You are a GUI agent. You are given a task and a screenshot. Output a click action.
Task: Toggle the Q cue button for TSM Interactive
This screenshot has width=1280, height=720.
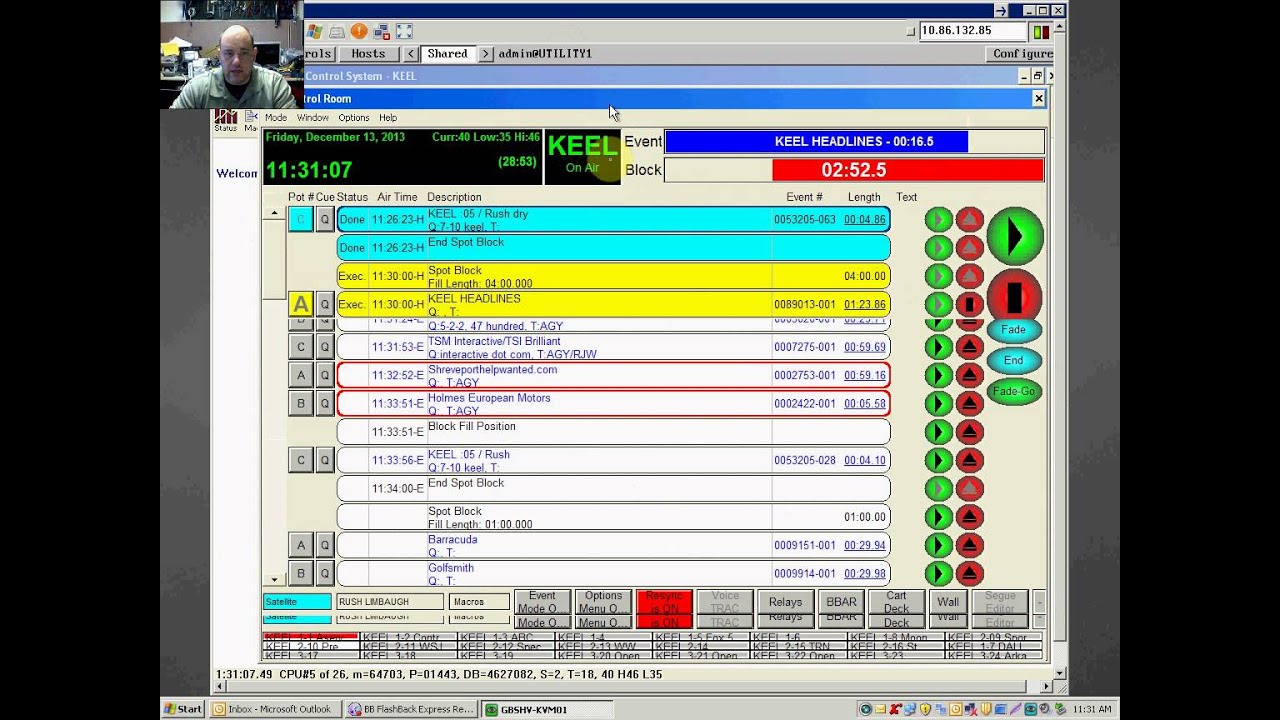click(x=324, y=347)
